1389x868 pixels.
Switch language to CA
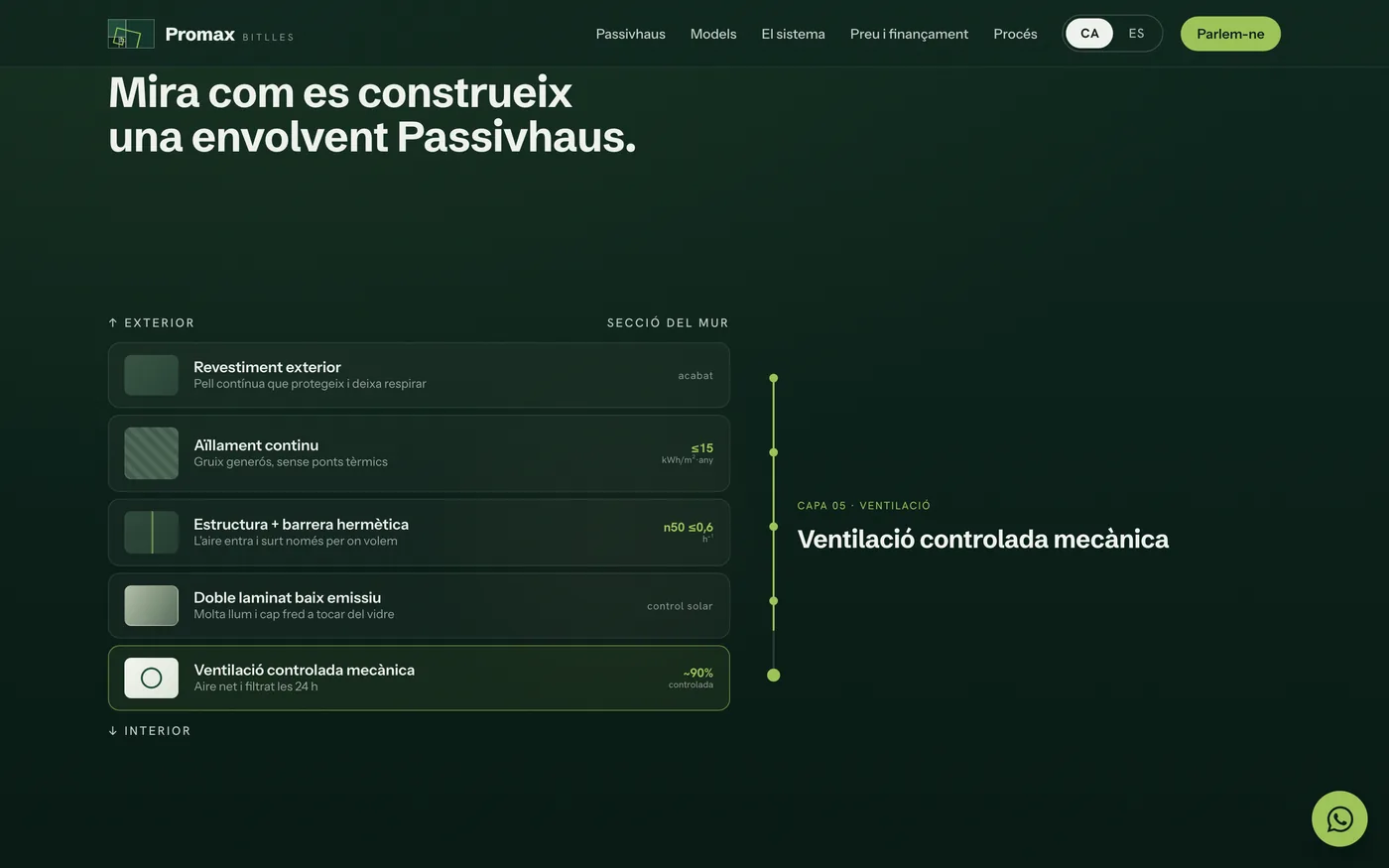[x=1089, y=34]
